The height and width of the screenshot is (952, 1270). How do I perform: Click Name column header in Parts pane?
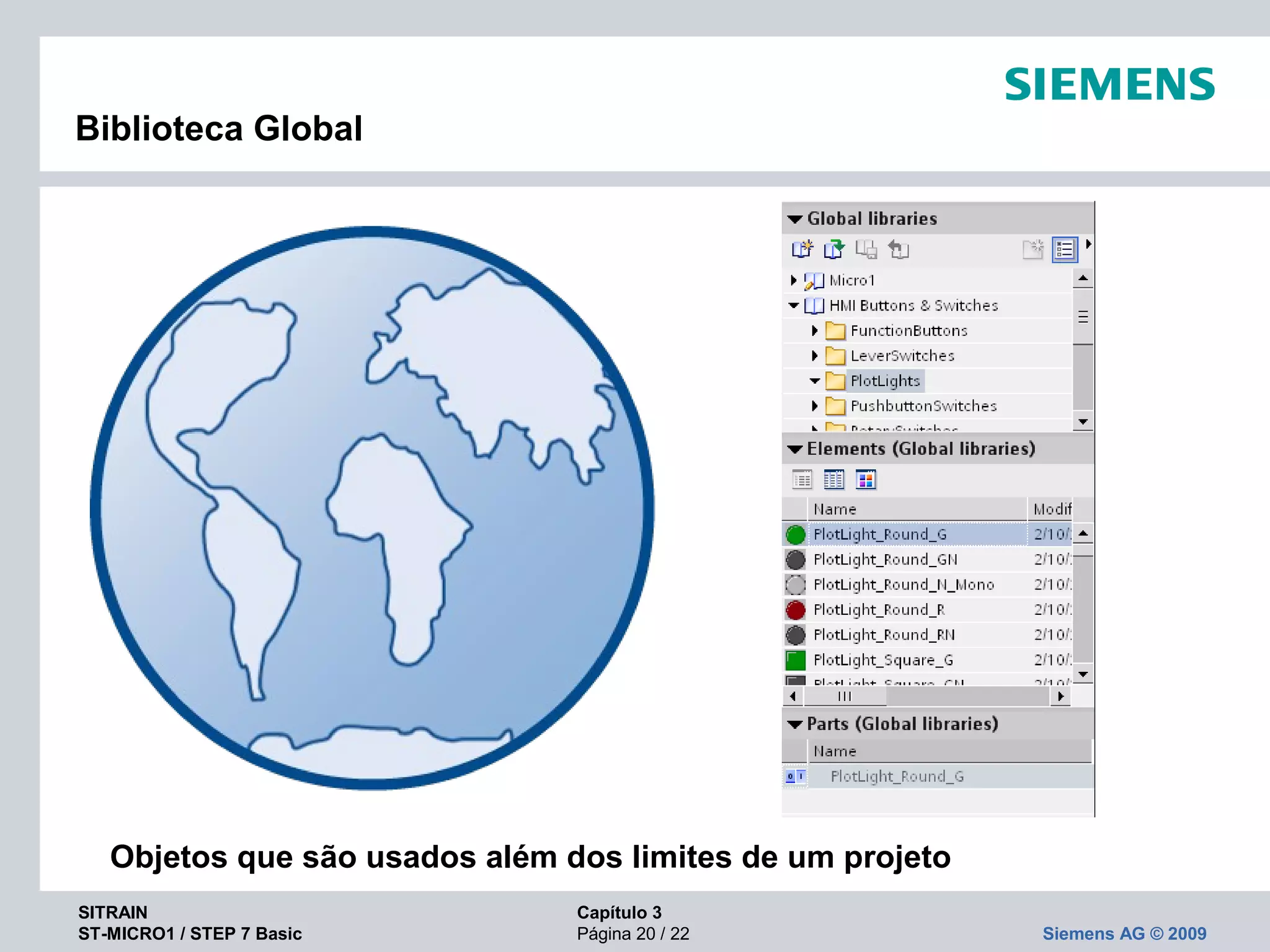point(949,751)
